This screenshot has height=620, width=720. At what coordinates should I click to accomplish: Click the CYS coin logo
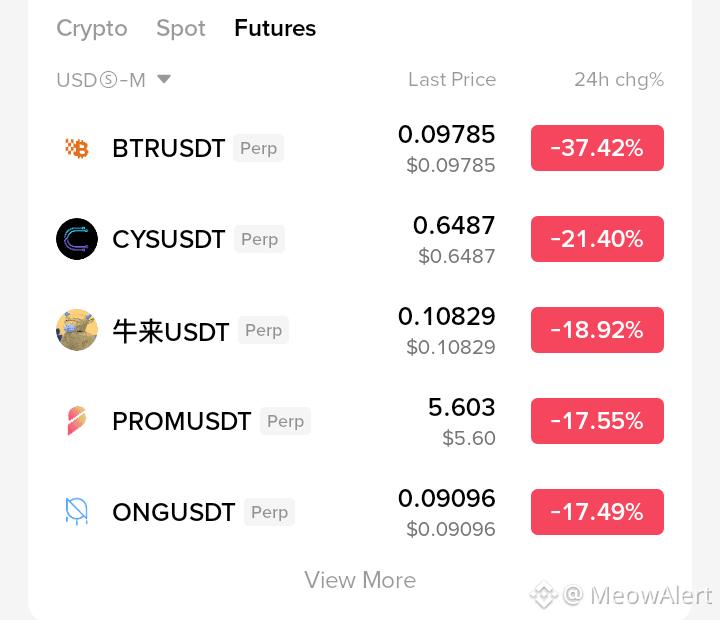77,239
